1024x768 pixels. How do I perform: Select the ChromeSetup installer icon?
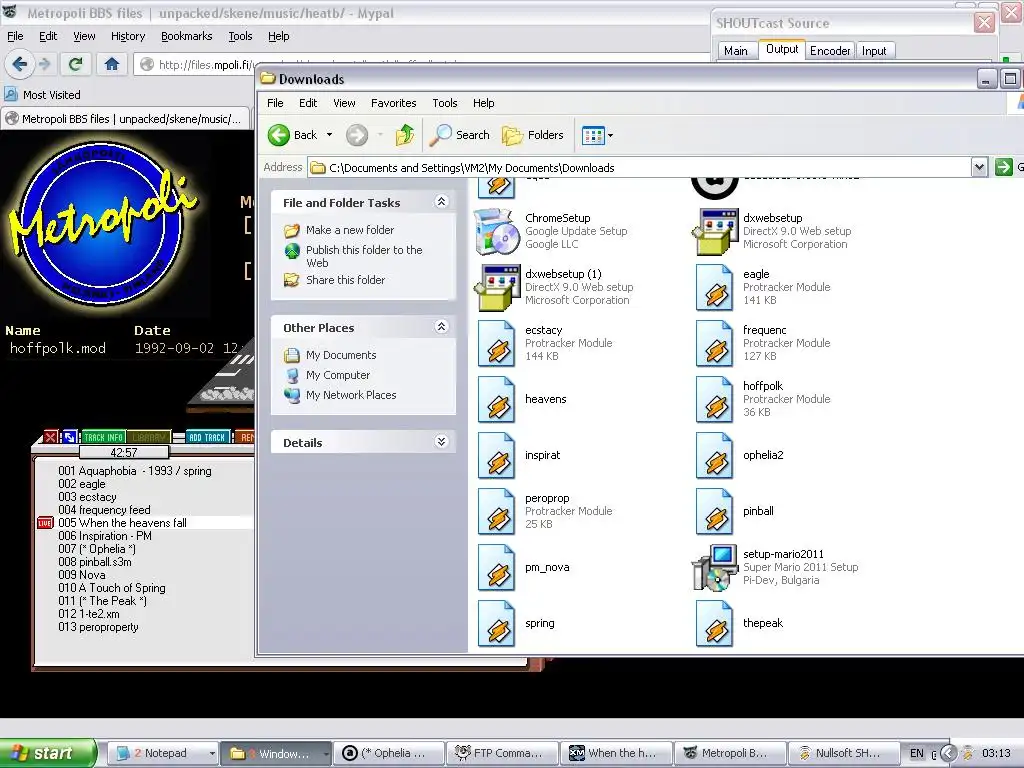496,231
